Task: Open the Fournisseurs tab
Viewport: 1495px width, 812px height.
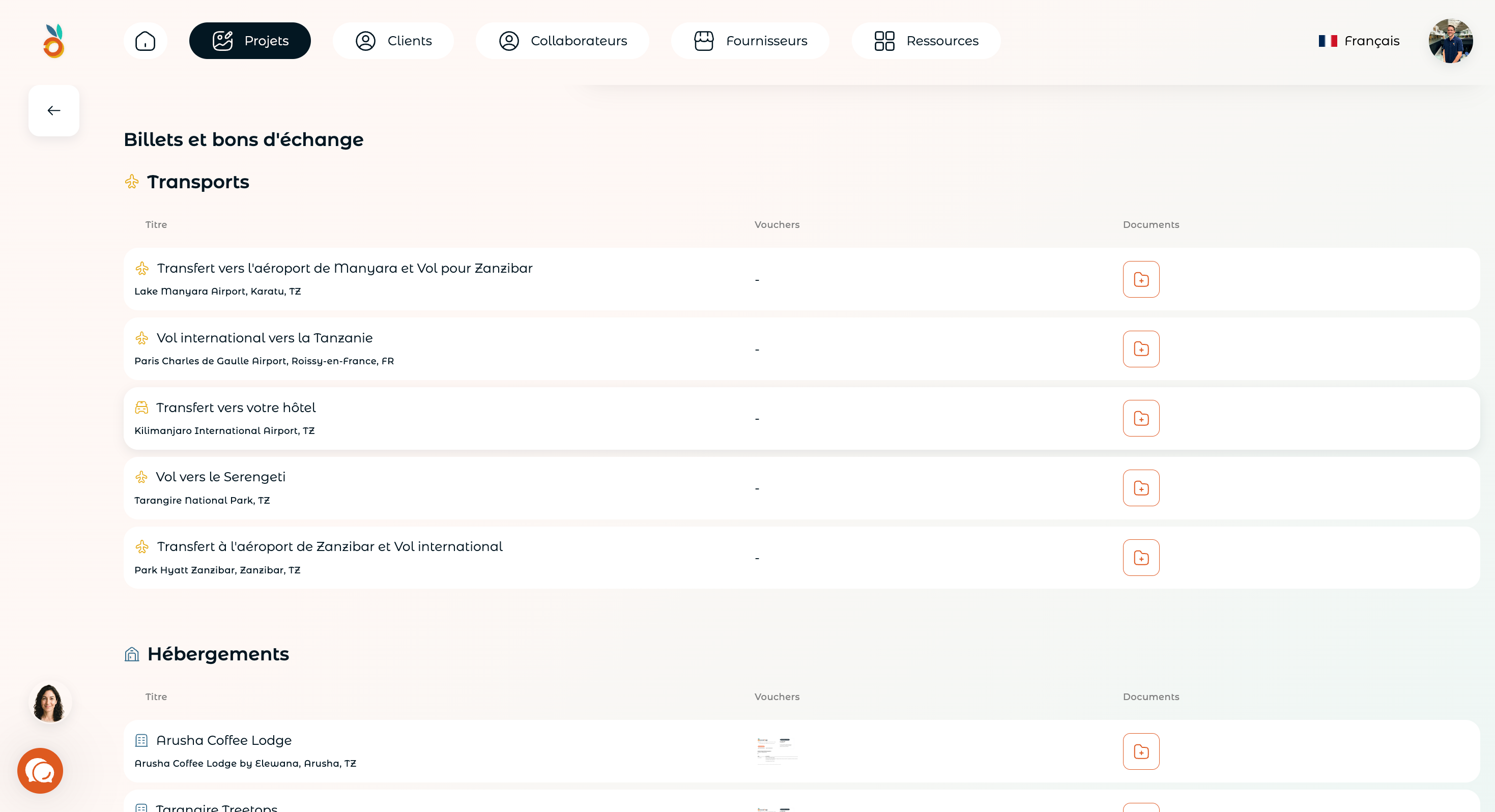Action: (x=750, y=41)
